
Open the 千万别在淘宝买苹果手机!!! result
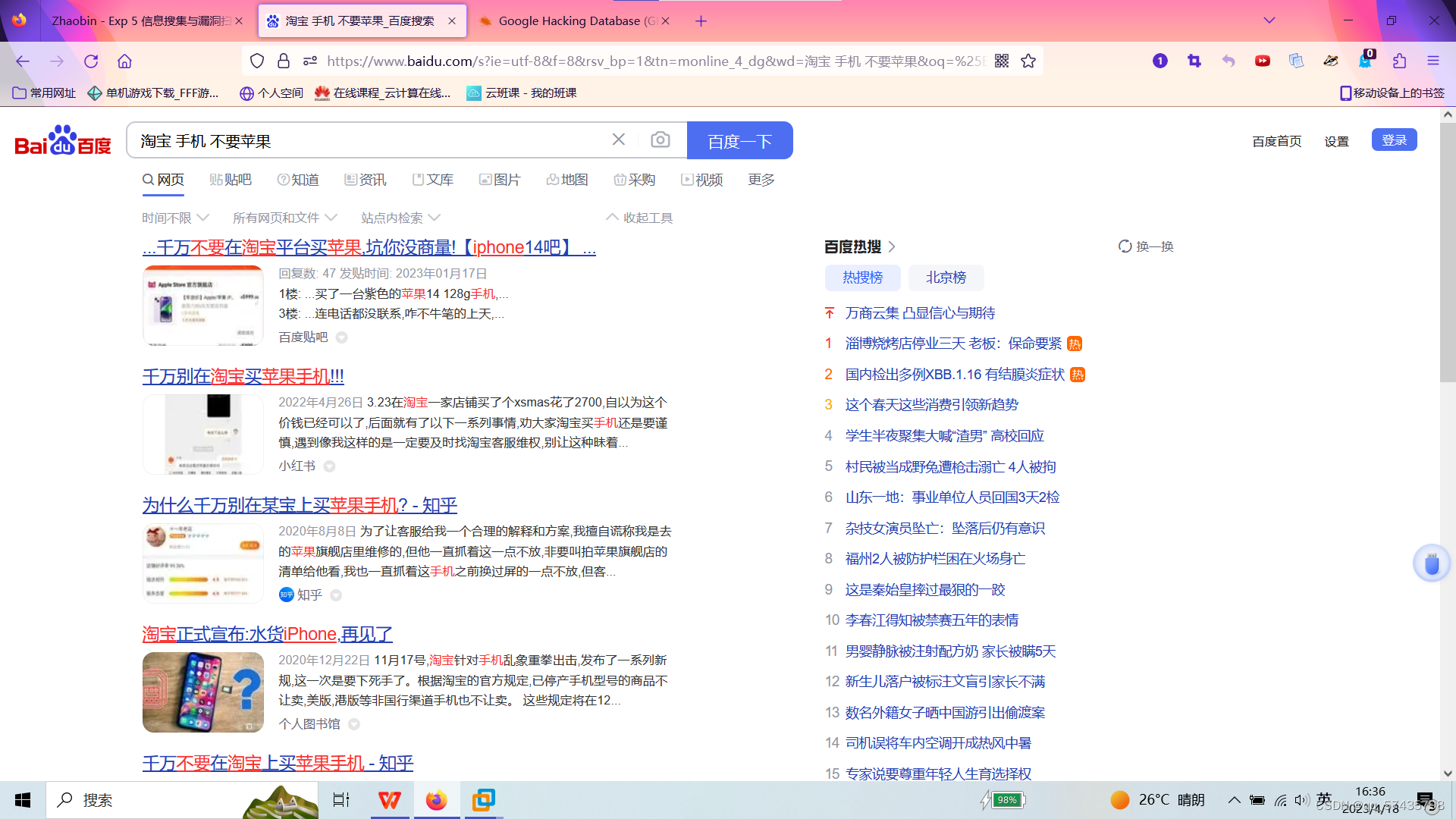[243, 376]
